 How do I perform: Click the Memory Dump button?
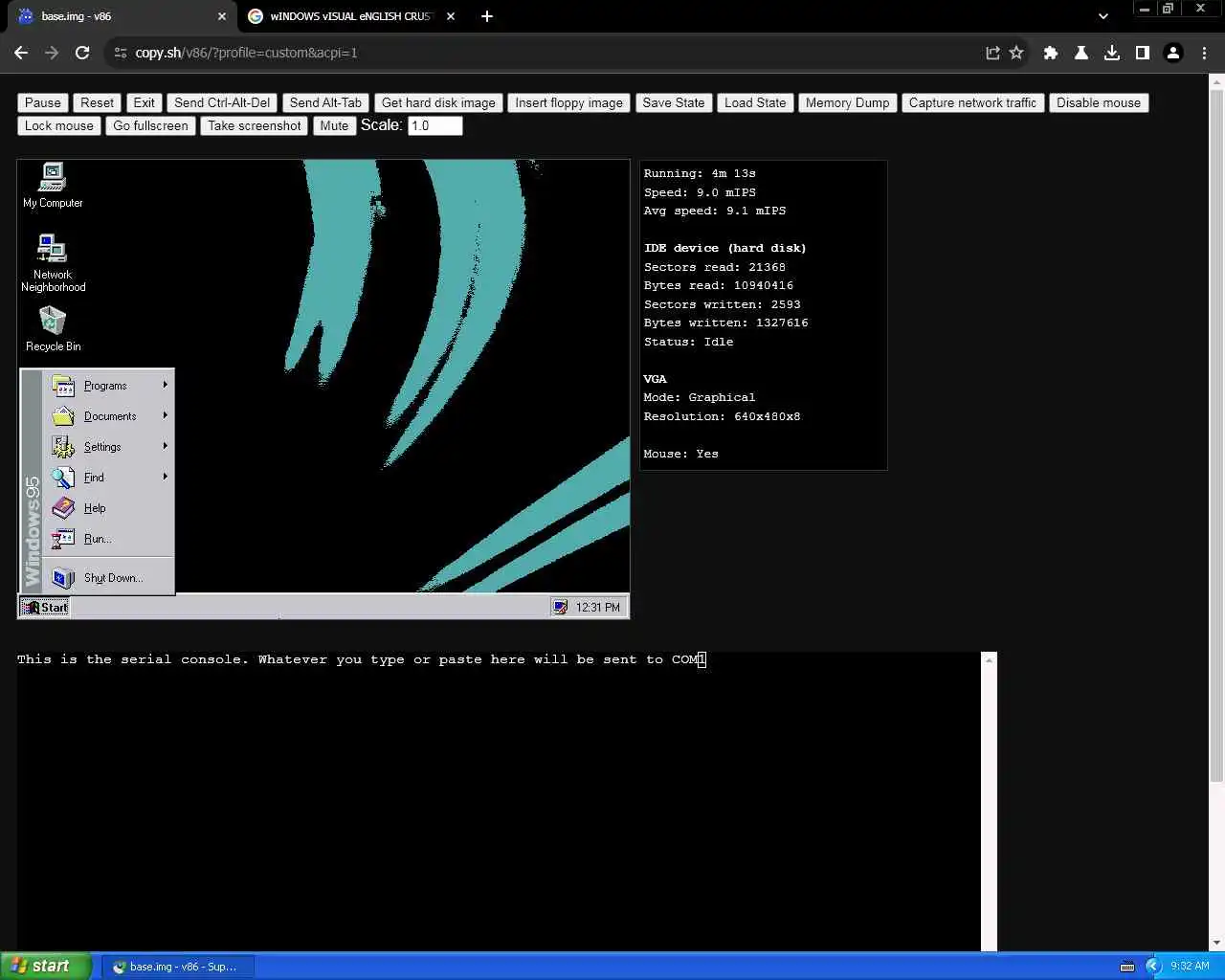click(x=847, y=102)
